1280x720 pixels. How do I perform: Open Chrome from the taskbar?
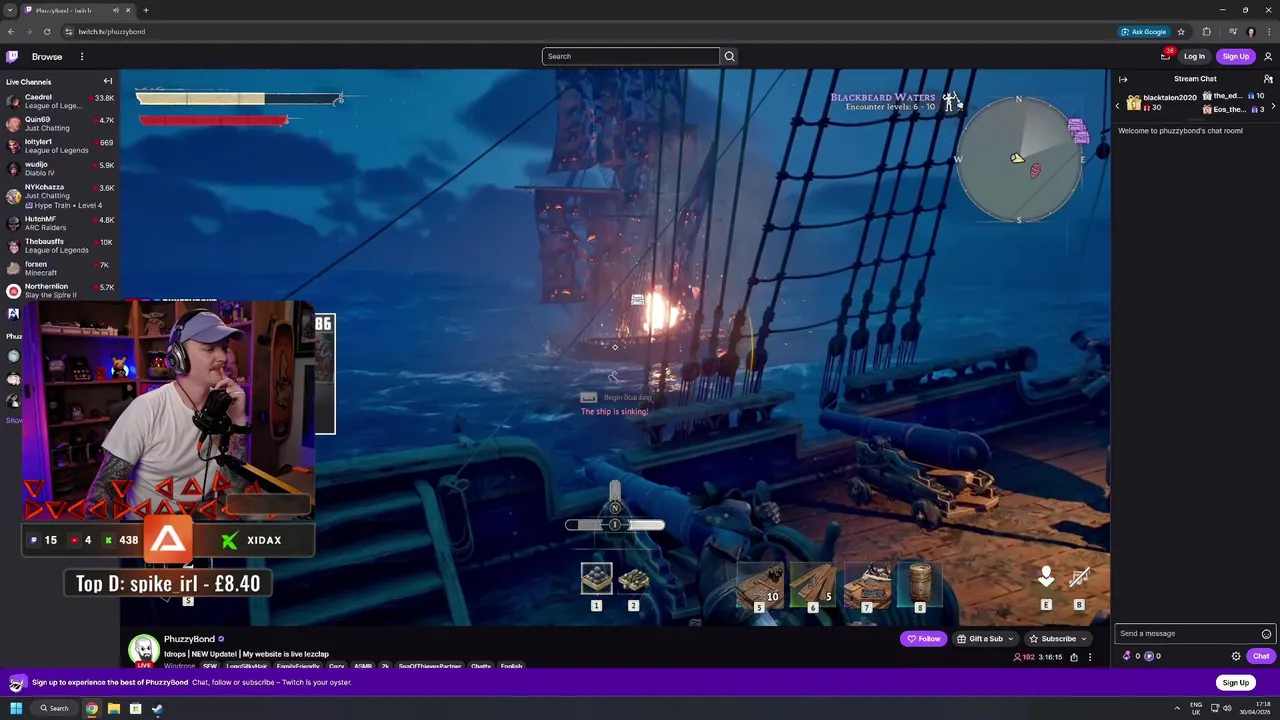coord(92,708)
